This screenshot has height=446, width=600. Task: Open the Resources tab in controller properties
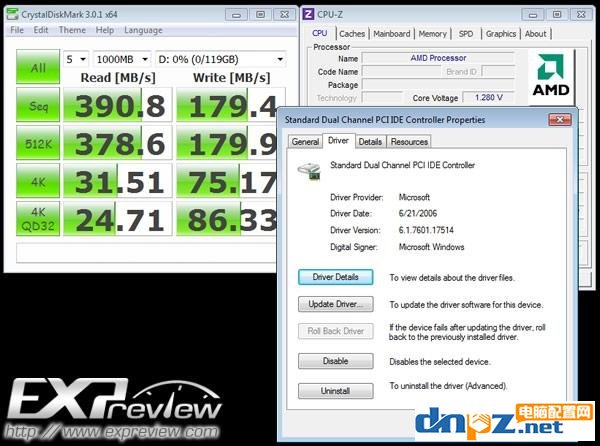409,142
